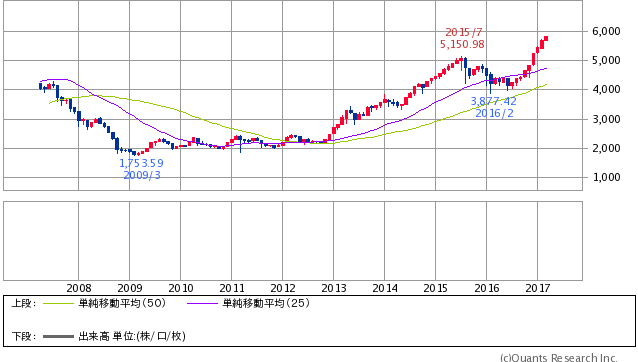This screenshot has width=638, height=362.
Task: Click the 上段 legend row label
Action: point(24,303)
